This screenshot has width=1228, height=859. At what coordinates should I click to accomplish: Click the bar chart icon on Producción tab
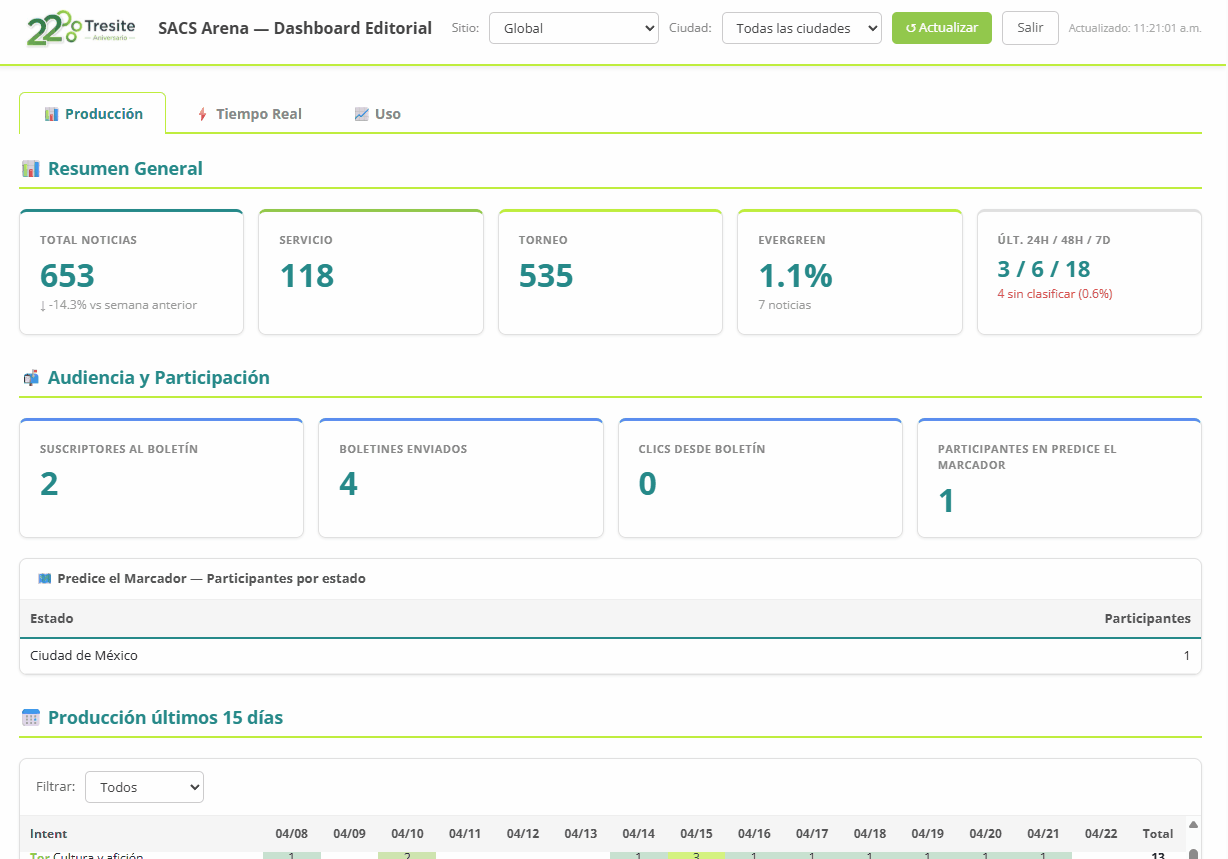[51, 114]
